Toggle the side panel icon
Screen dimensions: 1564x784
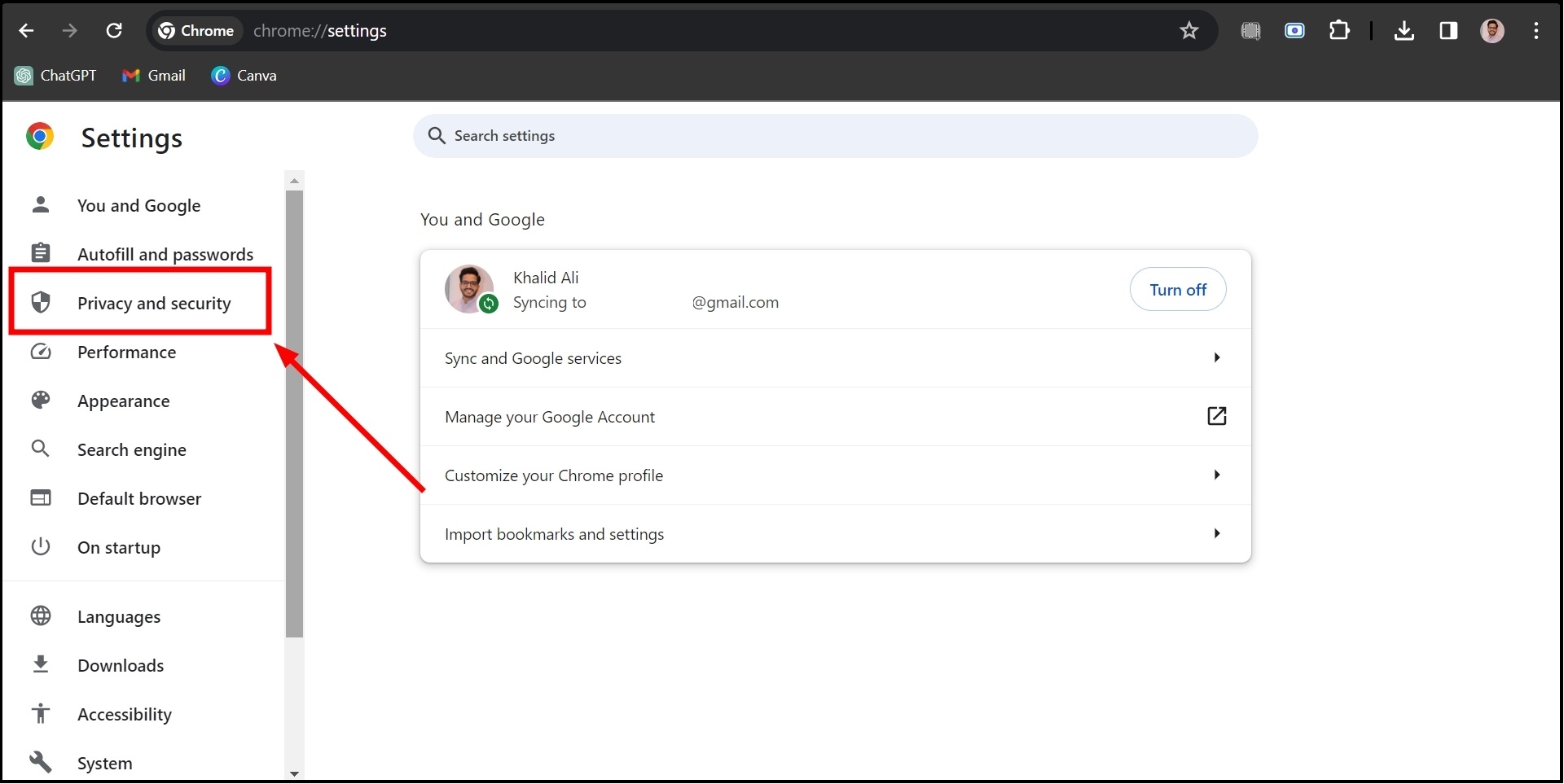click(x=1448, y=31)
